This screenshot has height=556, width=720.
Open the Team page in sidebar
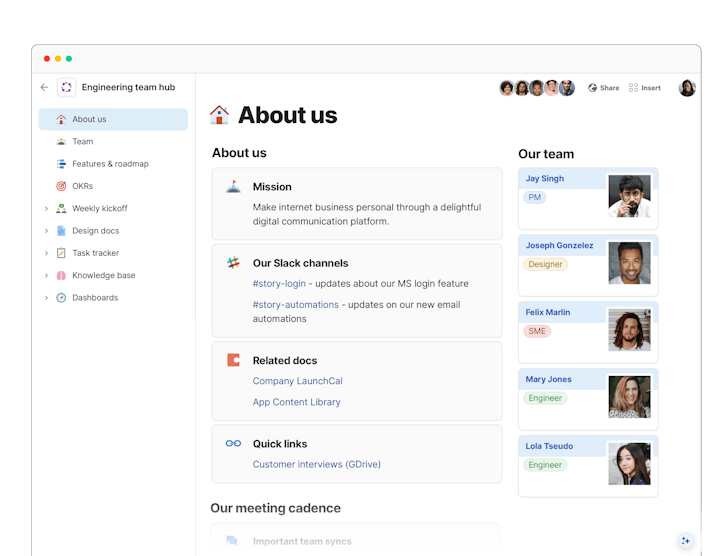82,142
